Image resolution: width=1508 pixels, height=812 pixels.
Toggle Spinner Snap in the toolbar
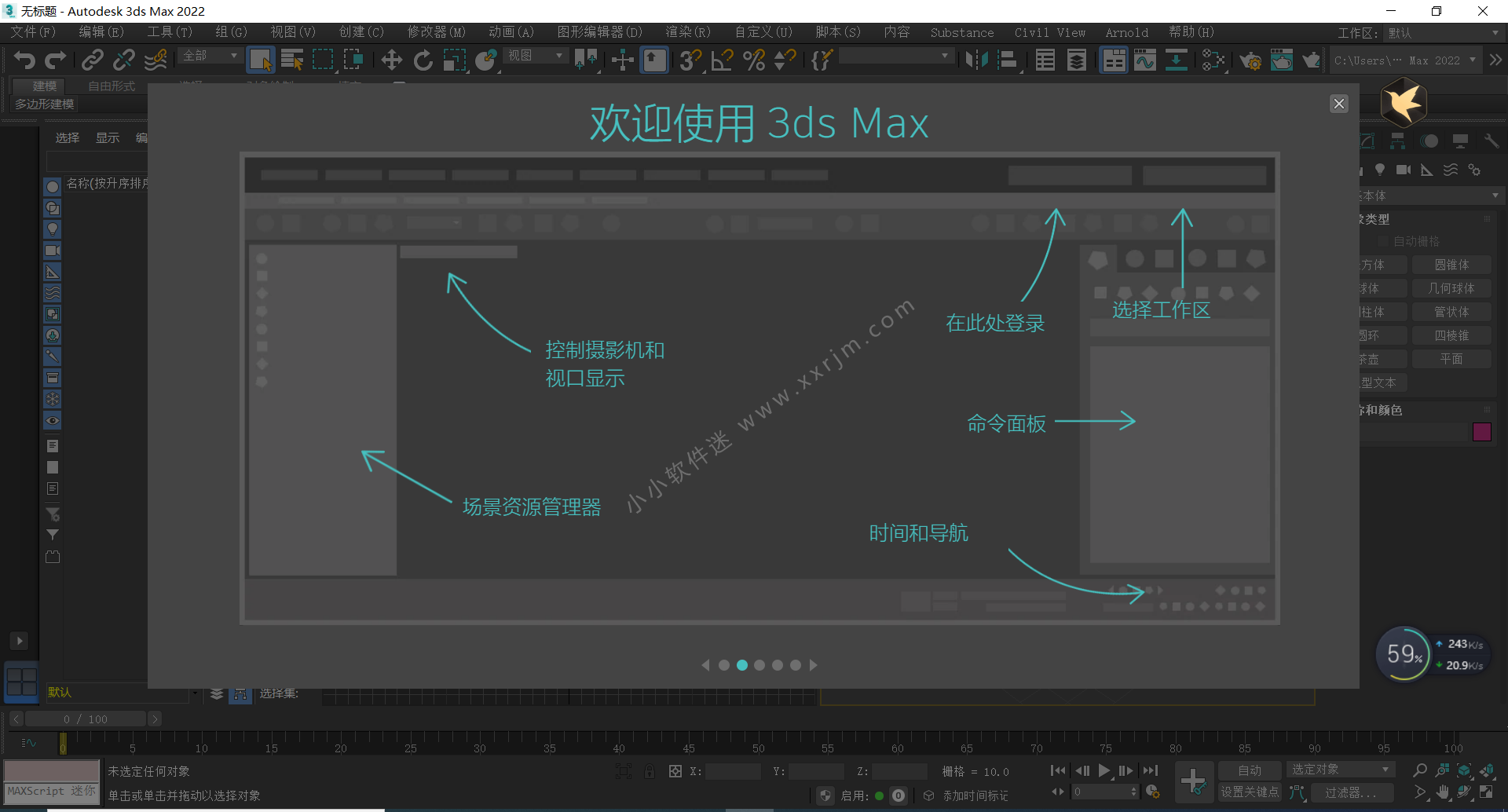pos(785,60)
